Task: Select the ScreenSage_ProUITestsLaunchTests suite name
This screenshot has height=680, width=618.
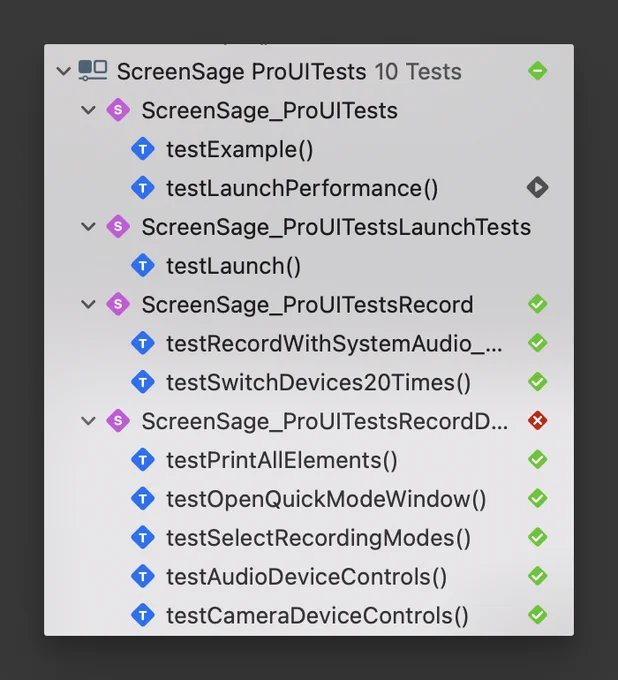Action: click(x=336, y=227)
